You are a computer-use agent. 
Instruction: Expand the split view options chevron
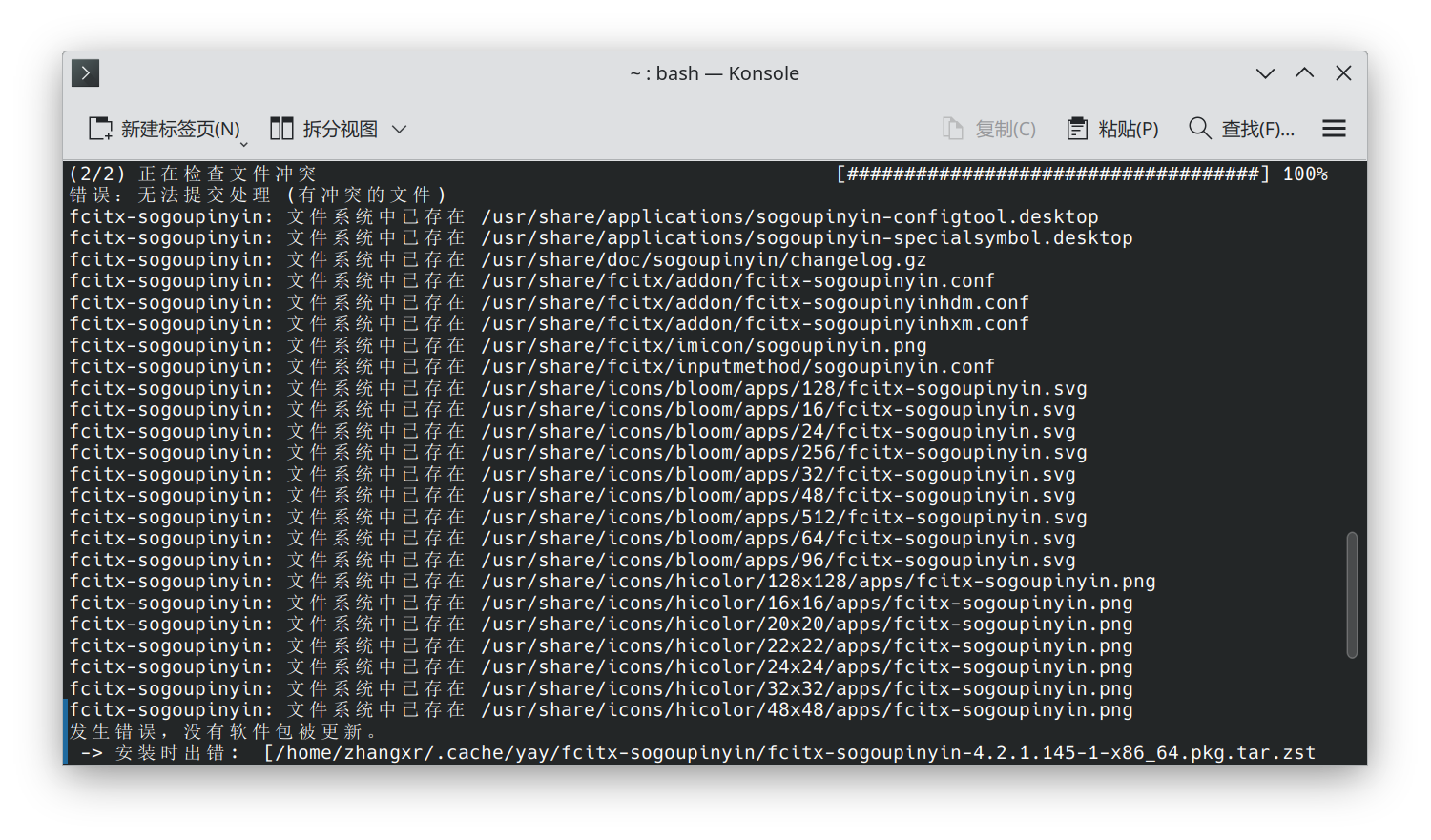click(x=400, y=129)
